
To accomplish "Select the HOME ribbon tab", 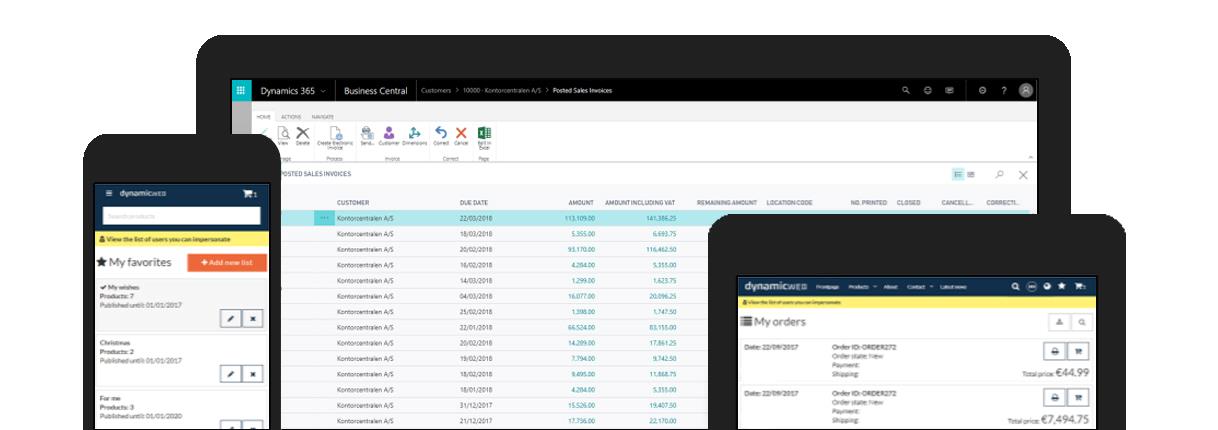I will tap(265, 117).
